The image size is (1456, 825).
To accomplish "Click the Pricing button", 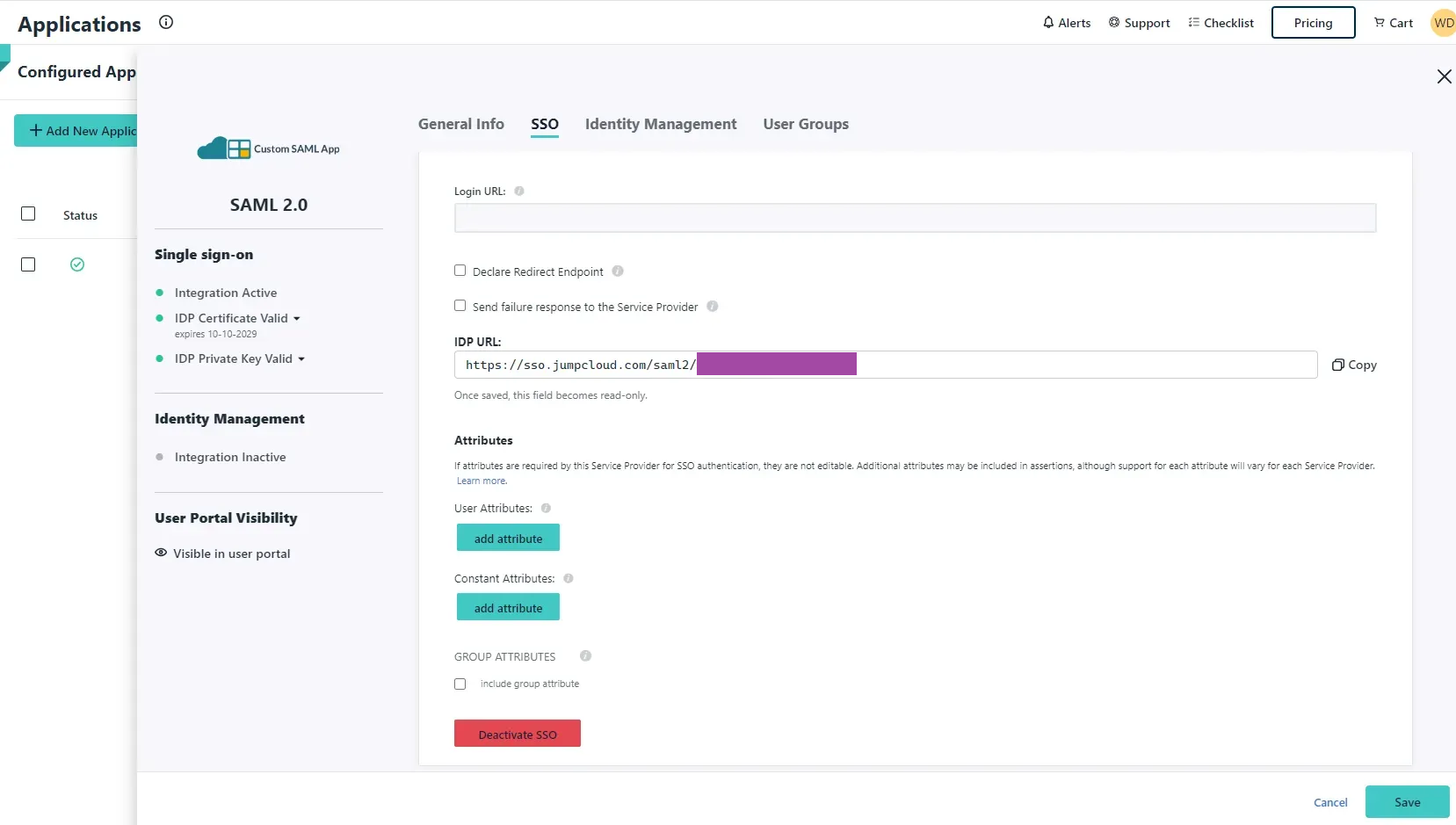I will (x=1313, y=23).
